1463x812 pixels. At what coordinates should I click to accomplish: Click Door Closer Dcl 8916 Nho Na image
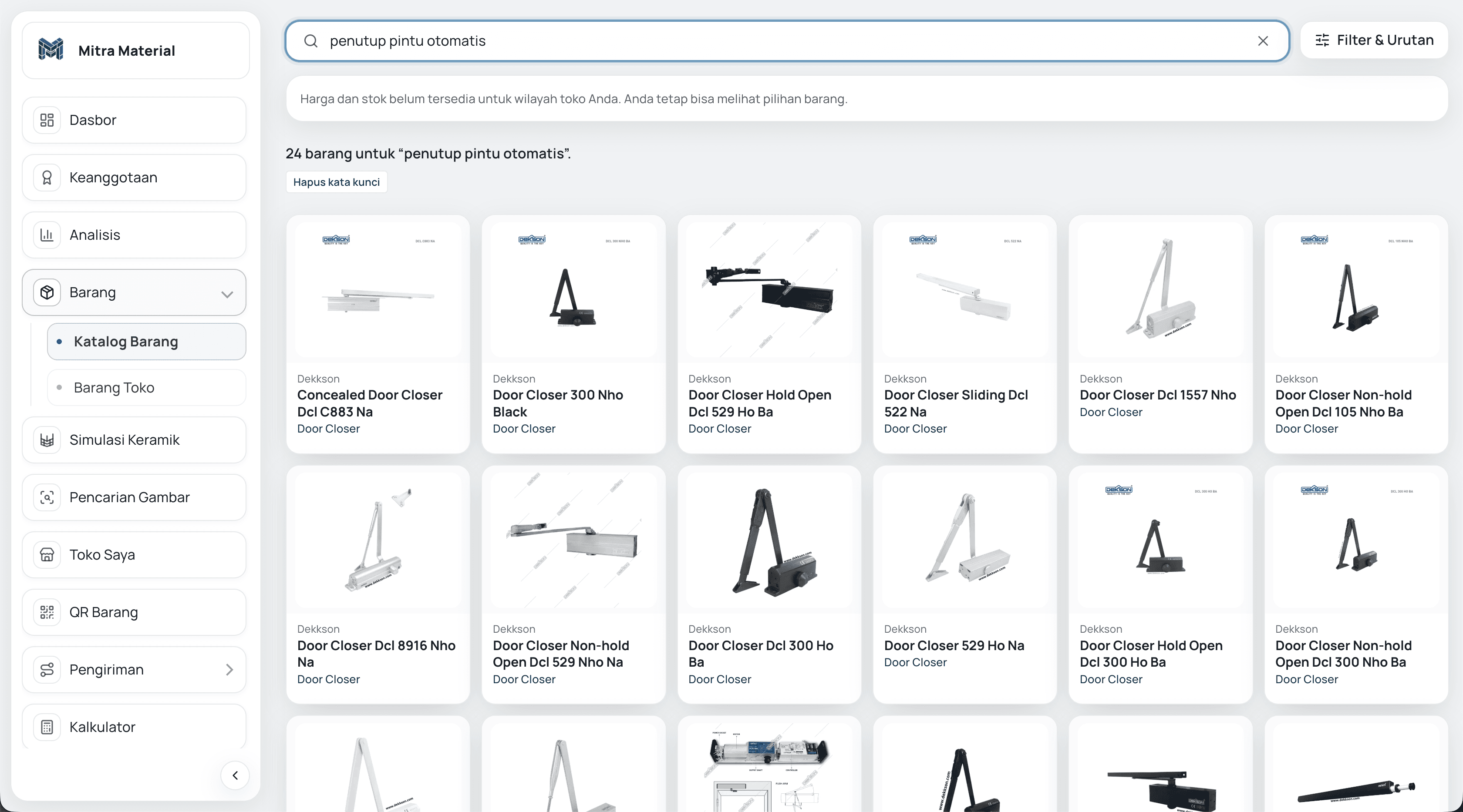(x=378, y=540)
